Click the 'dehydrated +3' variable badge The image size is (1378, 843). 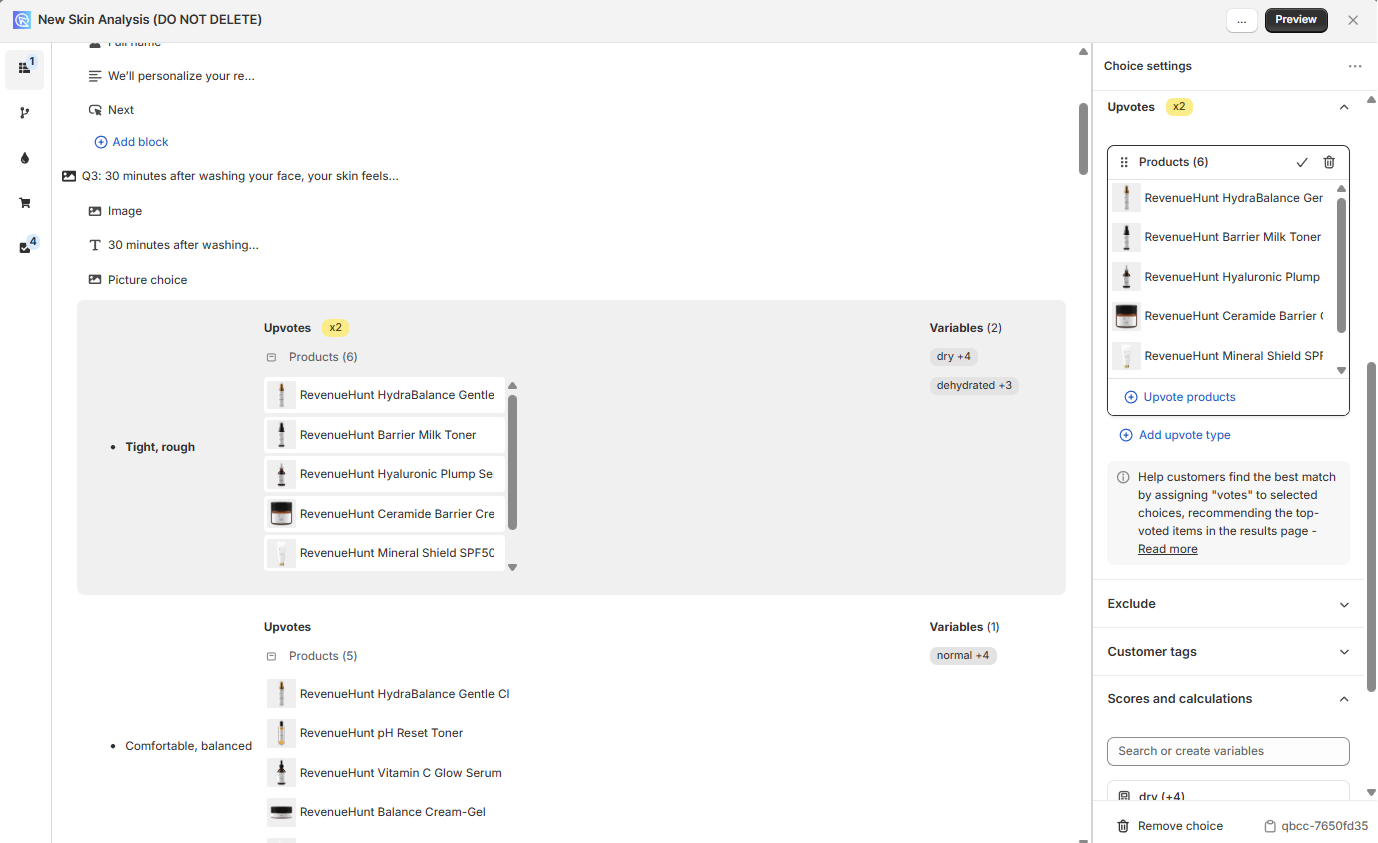click(974, 385)
